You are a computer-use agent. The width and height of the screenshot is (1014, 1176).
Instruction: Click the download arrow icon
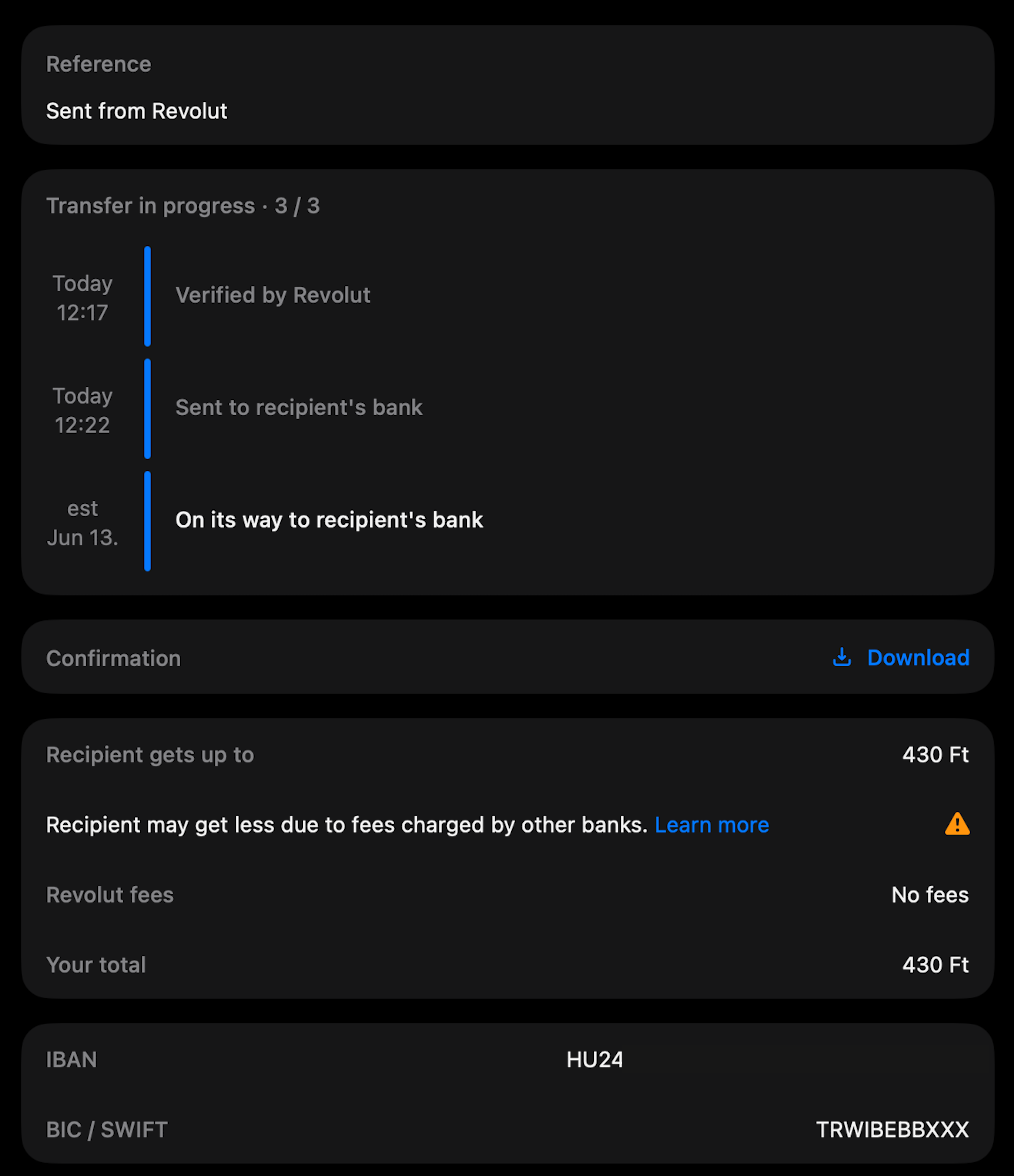click(842, 657)
